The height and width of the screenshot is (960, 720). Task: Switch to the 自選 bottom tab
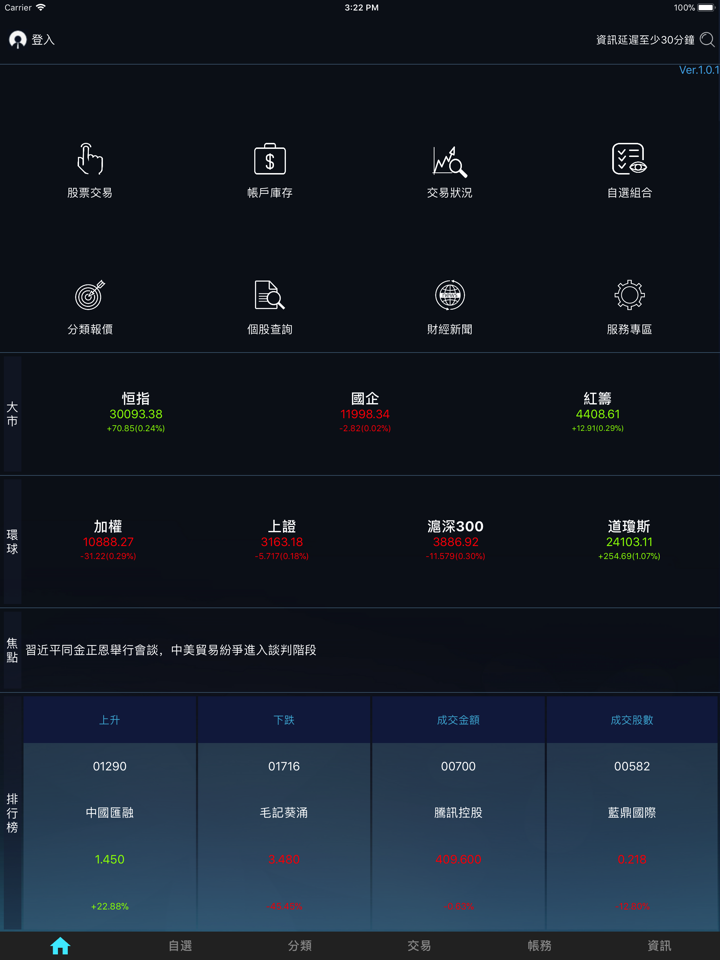[180, 946]
